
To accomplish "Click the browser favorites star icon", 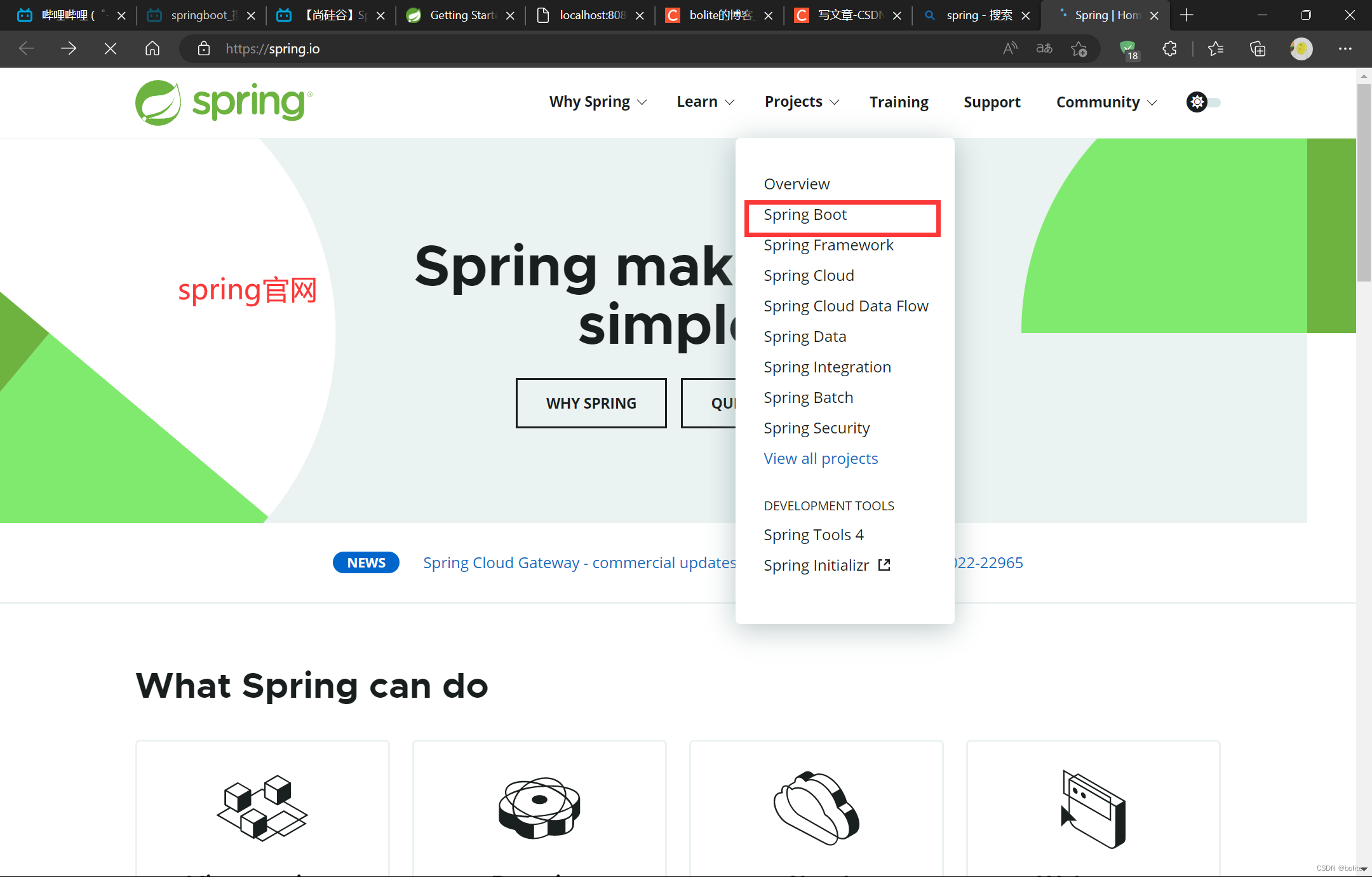I will (1080, 49).
